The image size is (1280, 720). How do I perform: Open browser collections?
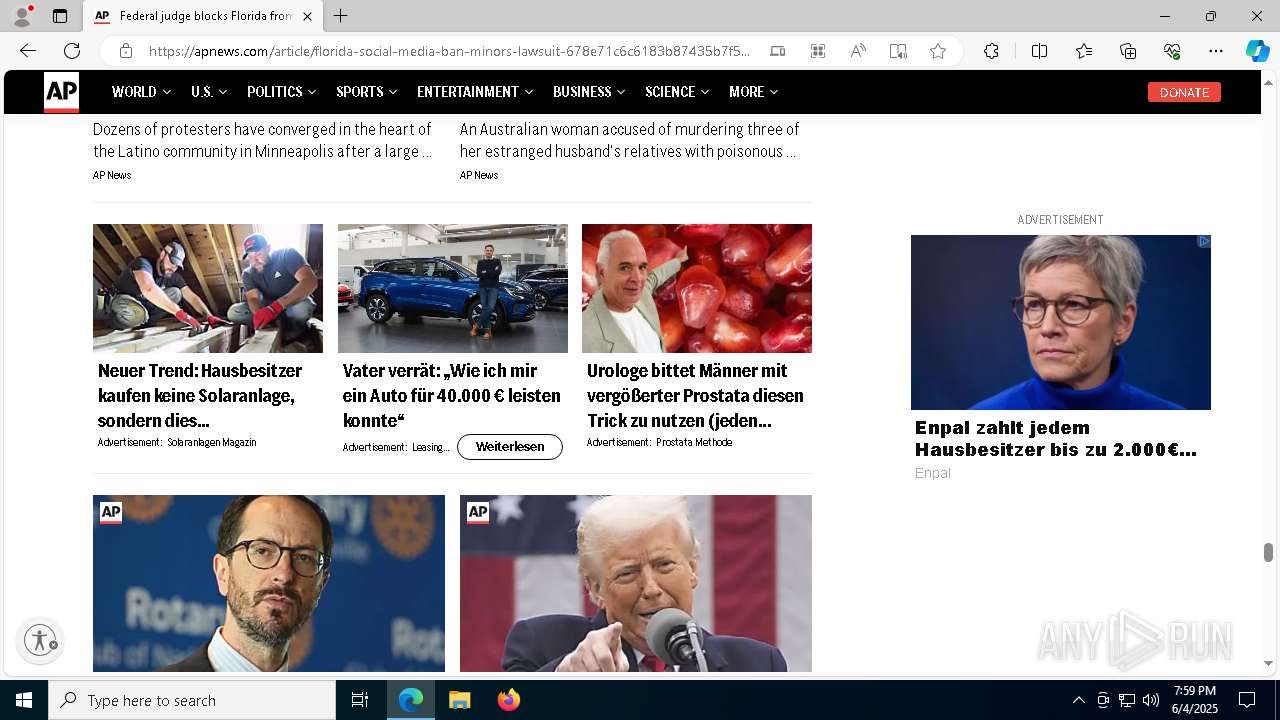click(1128, 51)
